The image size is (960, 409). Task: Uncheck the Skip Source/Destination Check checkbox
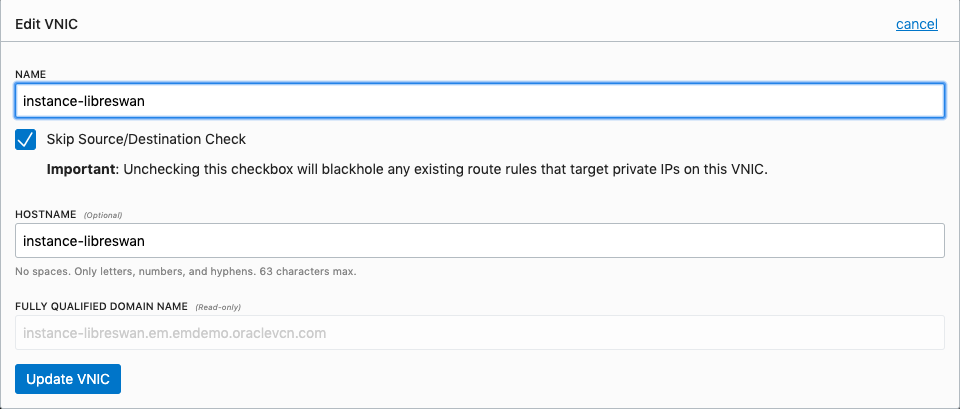(x=26, y=139)
